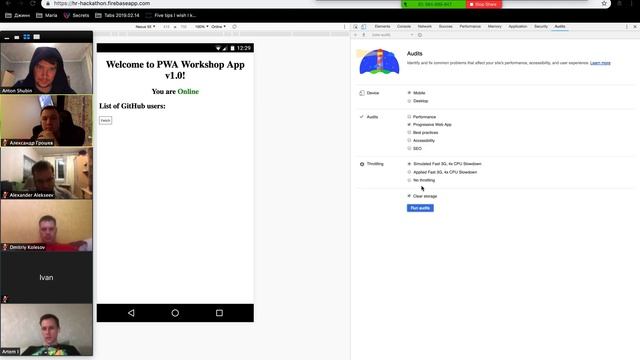Open the Nexus 5X device dropdown
The height and width of the screenshot is (360, 640).
145,27
